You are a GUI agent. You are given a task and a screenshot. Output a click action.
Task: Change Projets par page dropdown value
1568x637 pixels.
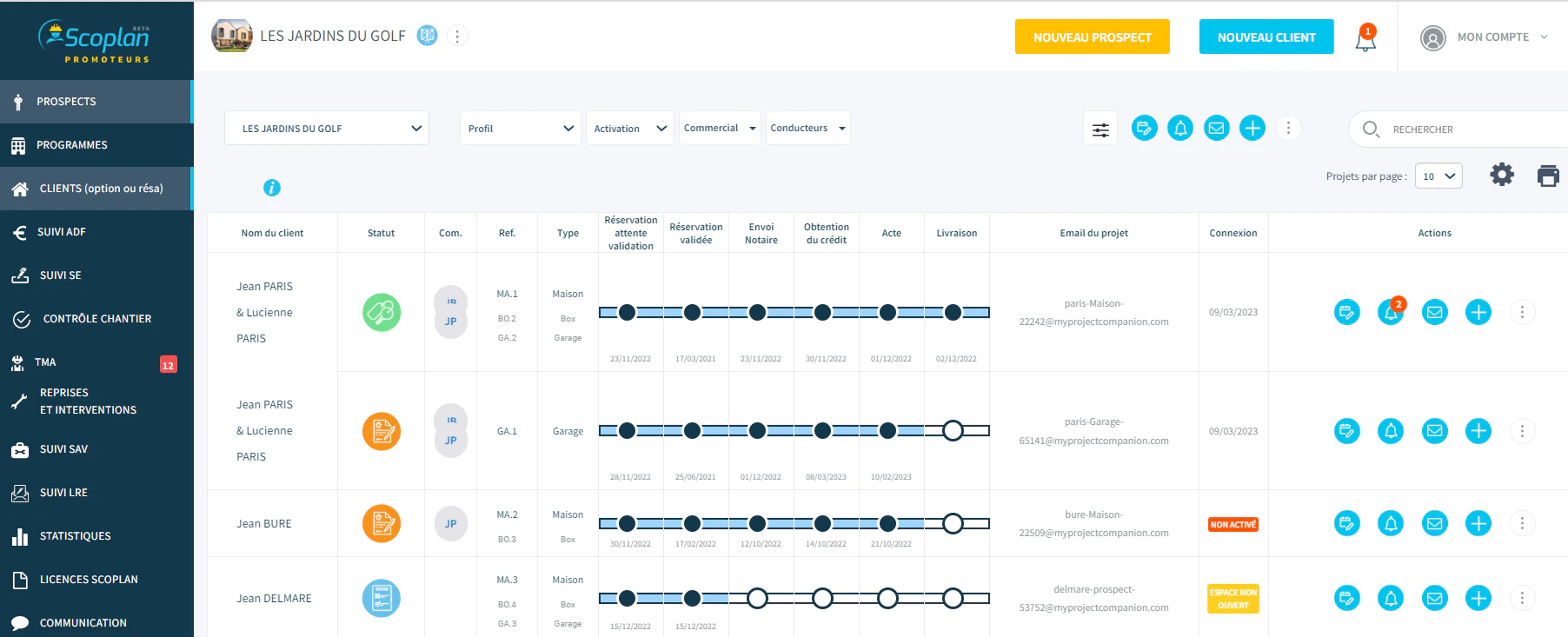click(1438, 176)
